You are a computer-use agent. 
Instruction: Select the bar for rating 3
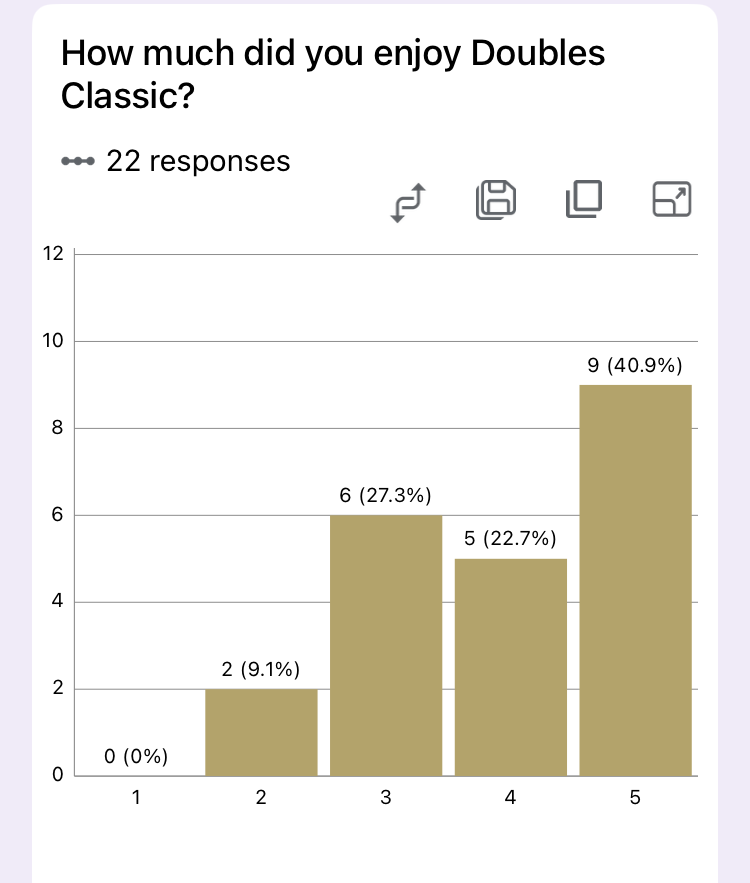(x=386, y=645)
